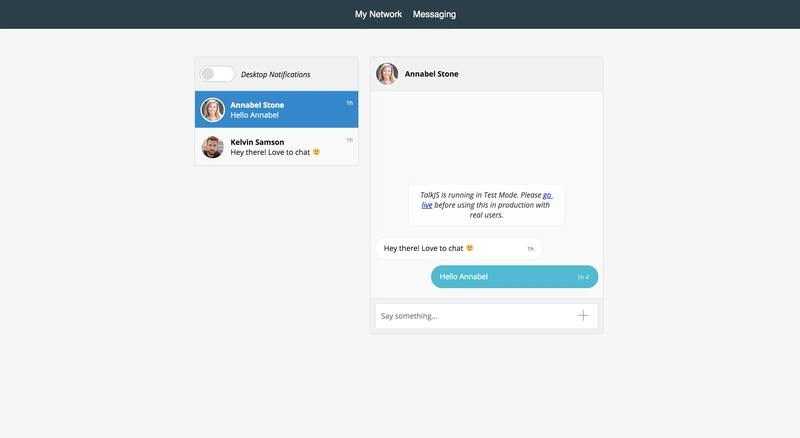Click Annabel Stone's name in chat header
Screen dimensions: 800x438
pyautogui.click(x=432, y=74)
